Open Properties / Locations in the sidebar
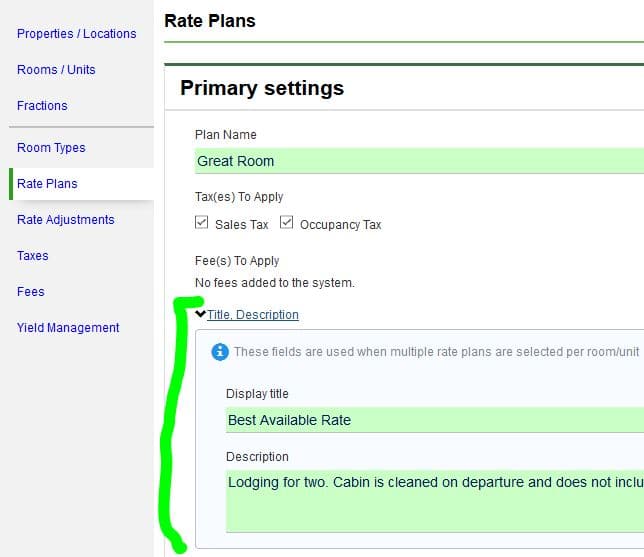644x557 pixels. point(76,34)
